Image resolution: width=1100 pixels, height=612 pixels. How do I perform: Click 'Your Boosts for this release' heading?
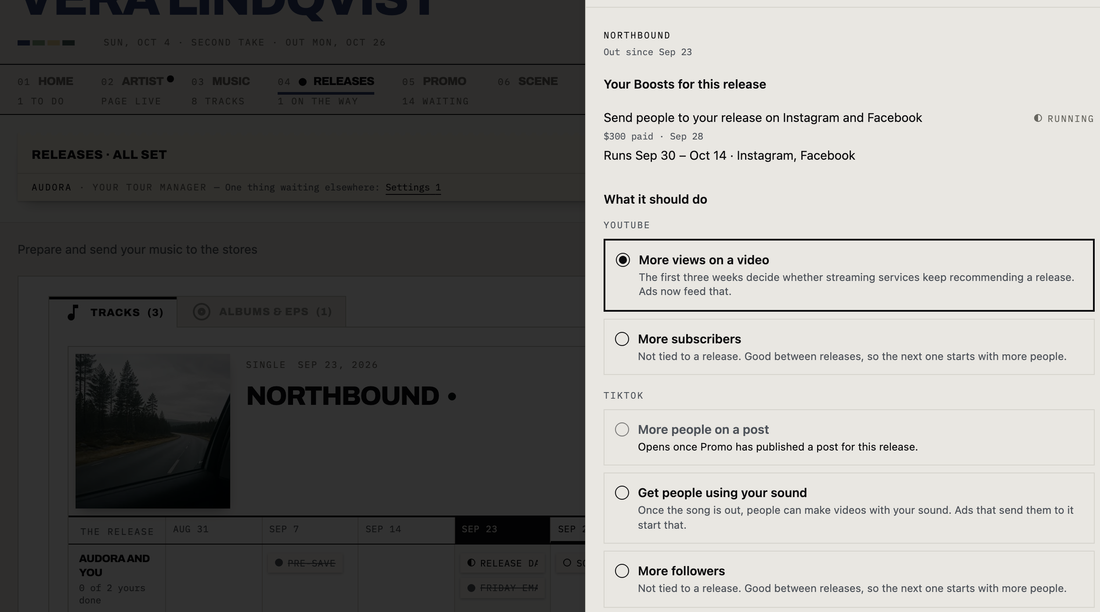[x=685, y=84]
